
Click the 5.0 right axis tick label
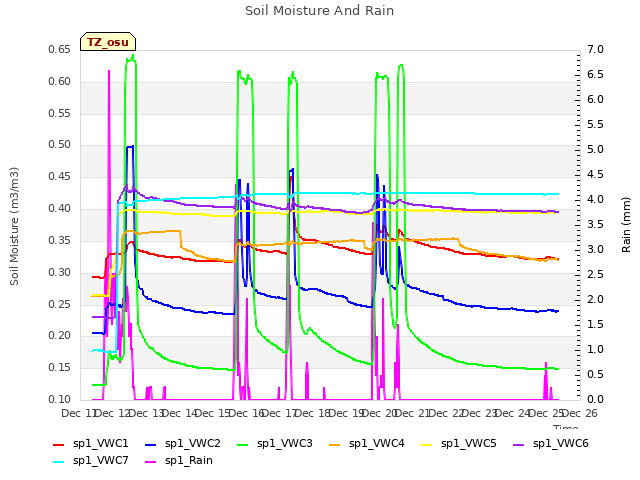pyautogui.click(x=595, y=149)
